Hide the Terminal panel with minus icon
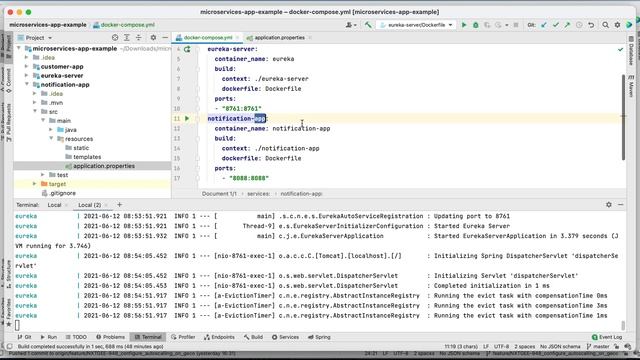640x360 pixels. [x=620, y=204]
